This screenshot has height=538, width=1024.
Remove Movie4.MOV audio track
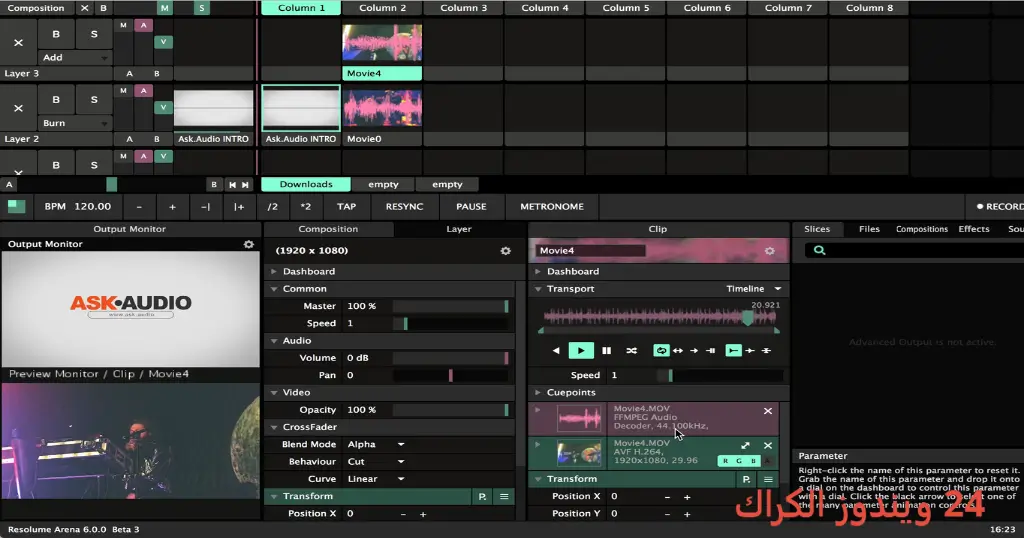tap(768, 411)
